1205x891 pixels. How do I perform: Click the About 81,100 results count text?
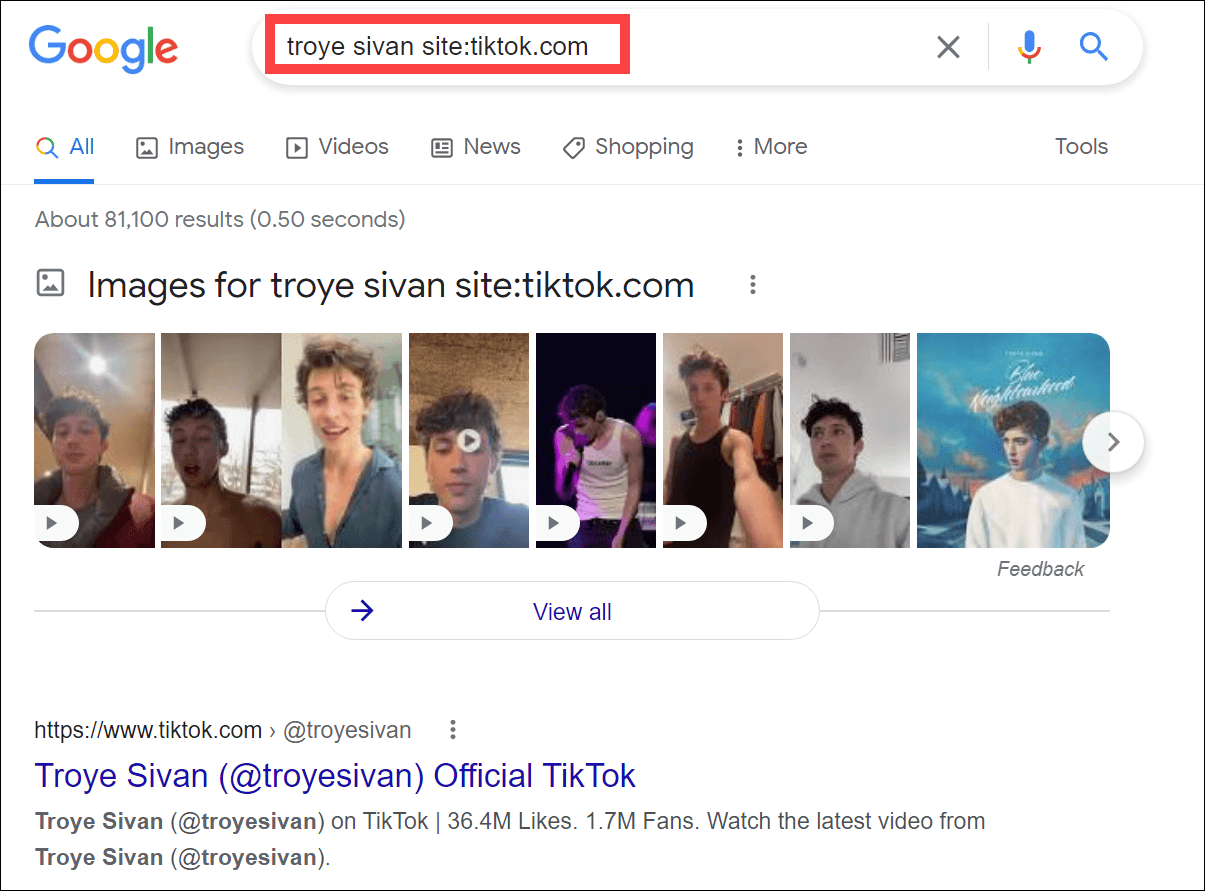click(220, 219)
